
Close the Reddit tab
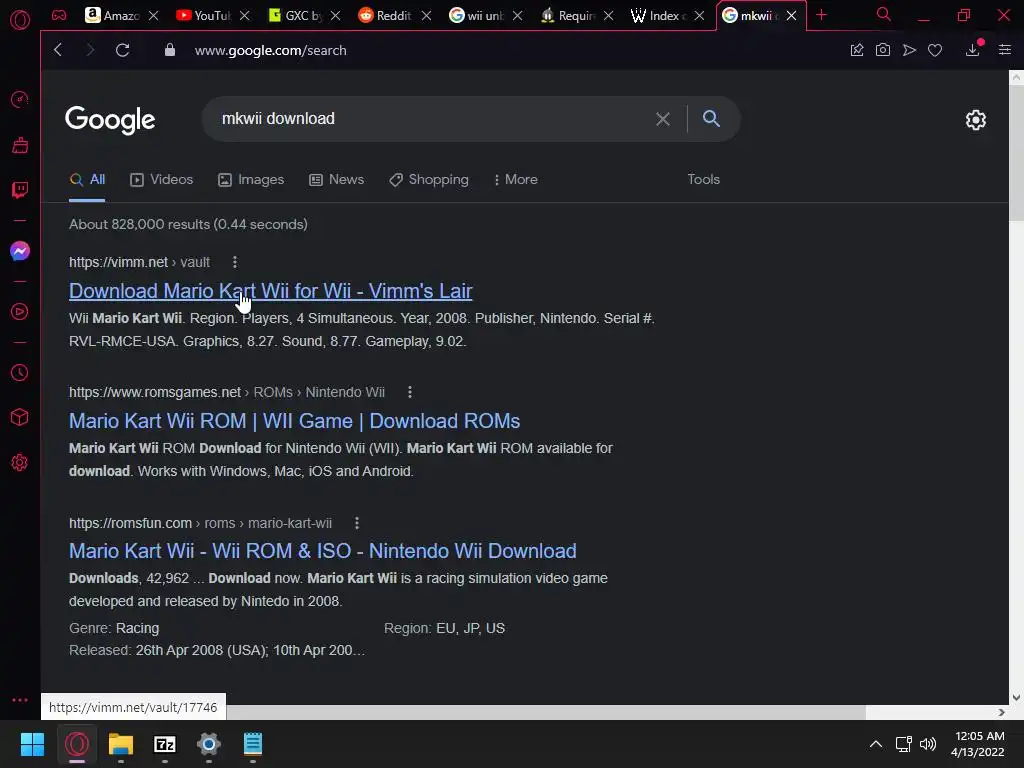(x=426, y=15)
